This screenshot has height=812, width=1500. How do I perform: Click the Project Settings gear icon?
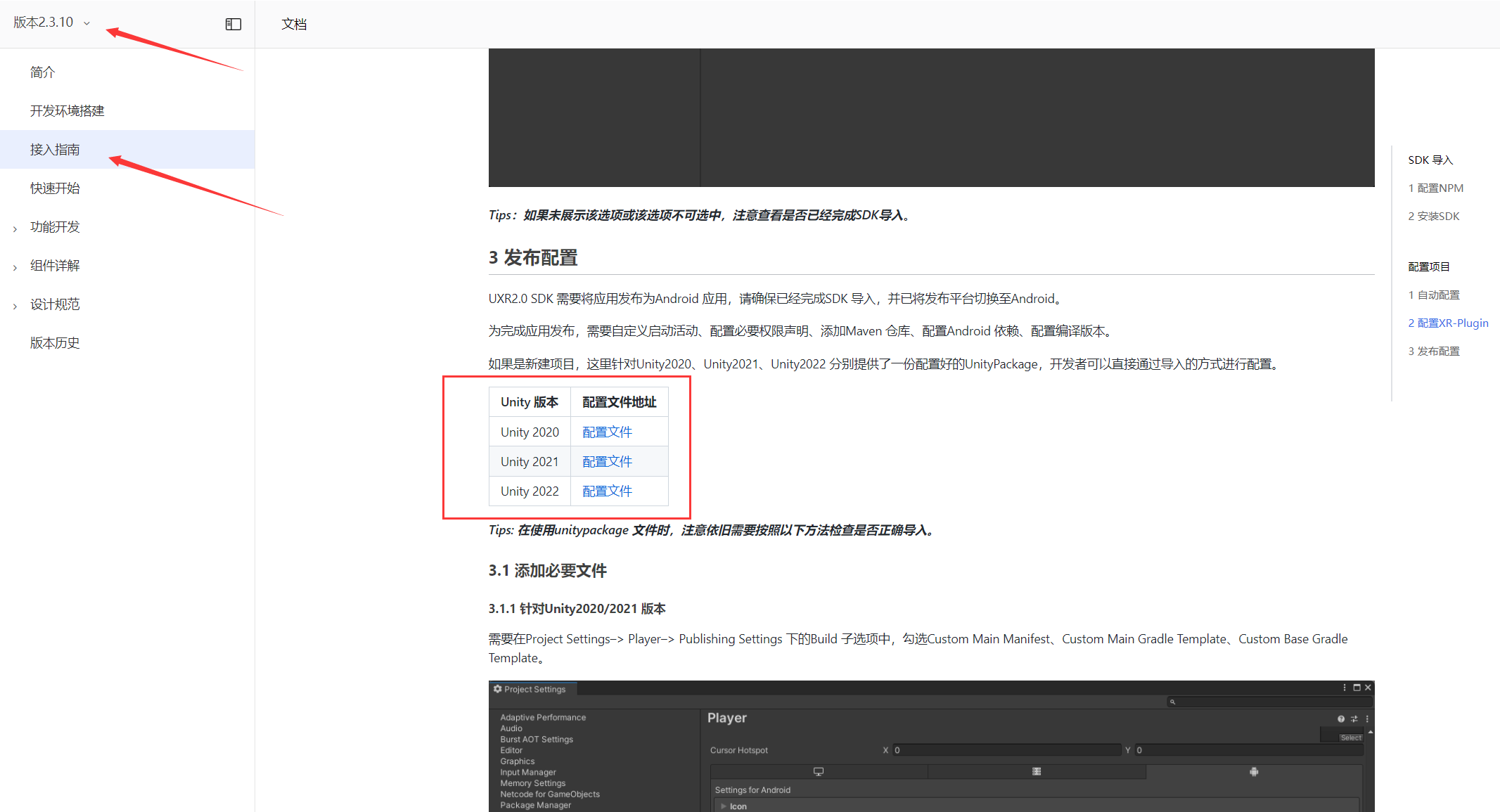coord(497,689)
